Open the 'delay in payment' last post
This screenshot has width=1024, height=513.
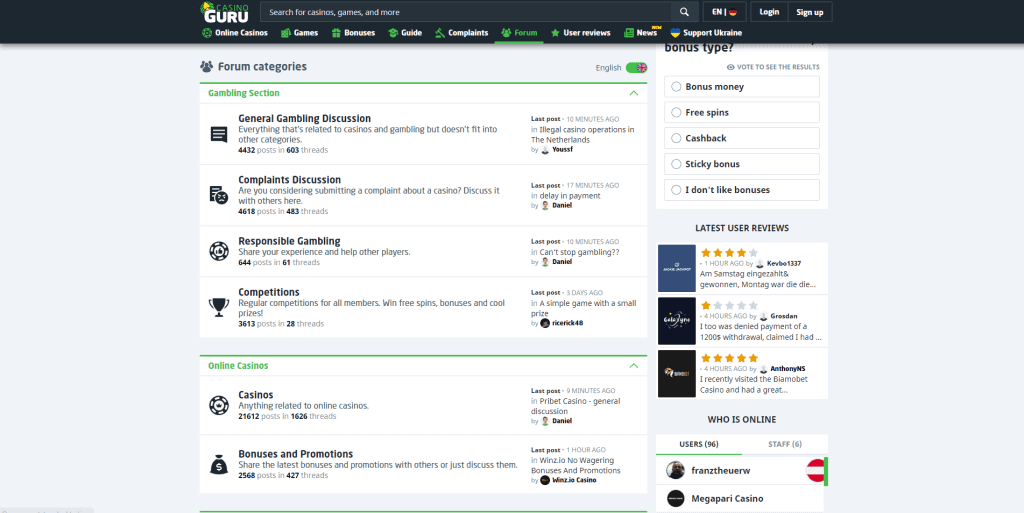570,196
